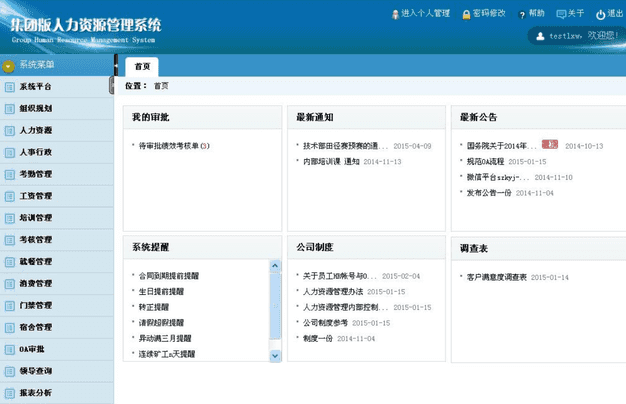The width and height of the screenshot is (626, 404).
Task: Open 技术部田径赛预赛的通... notice
Action: [345, 146]
